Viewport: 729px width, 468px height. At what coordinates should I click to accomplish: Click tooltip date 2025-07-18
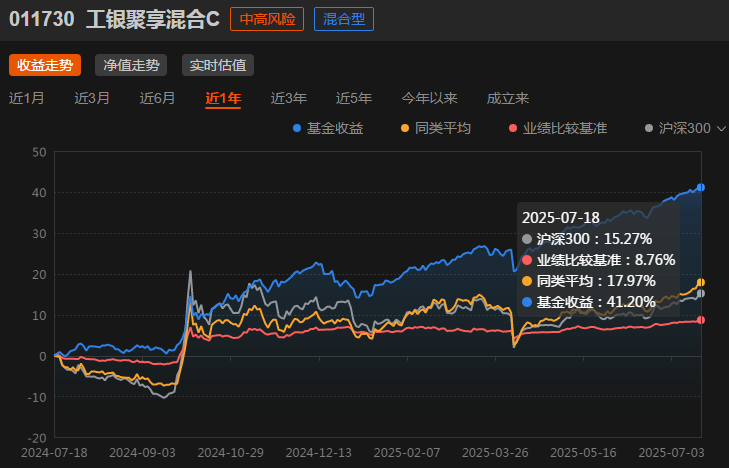point(561,218)
